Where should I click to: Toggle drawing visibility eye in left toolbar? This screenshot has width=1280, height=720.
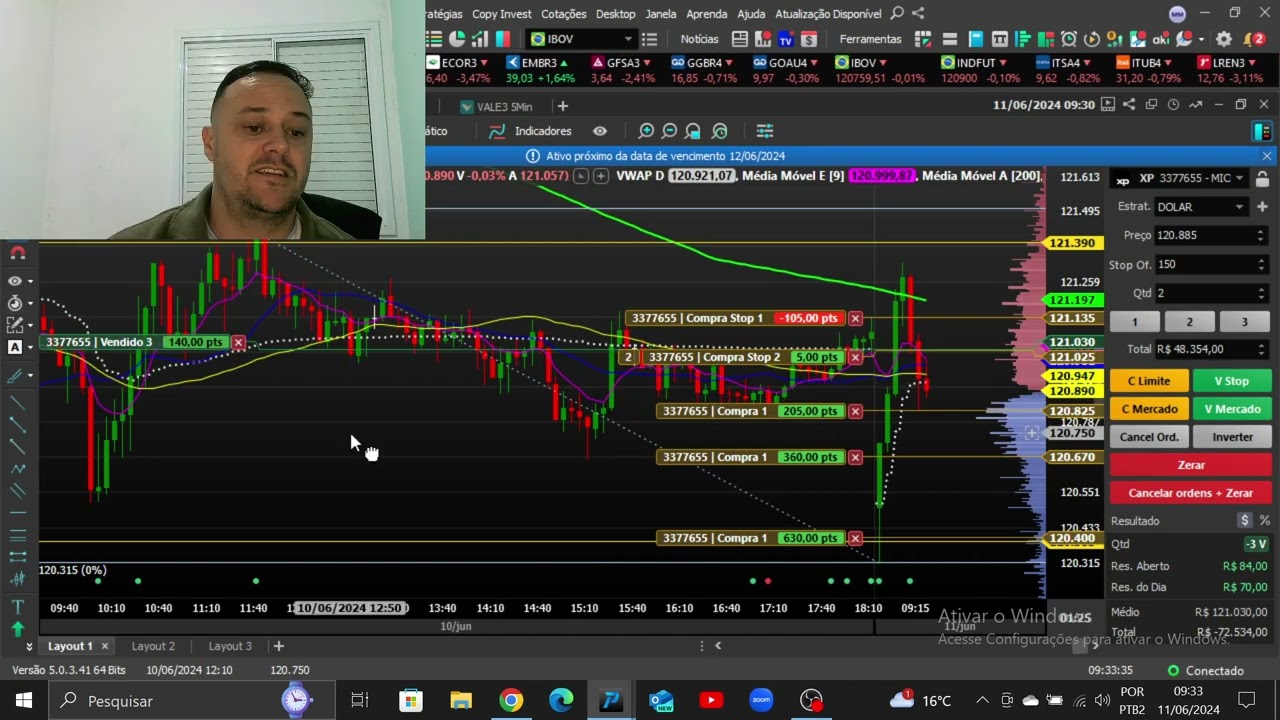tap(15, 281)
